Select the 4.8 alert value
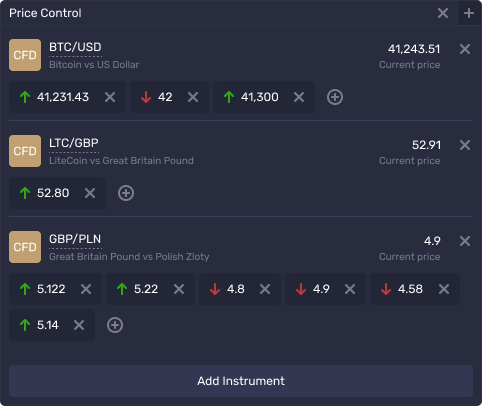 coord(236,289)
